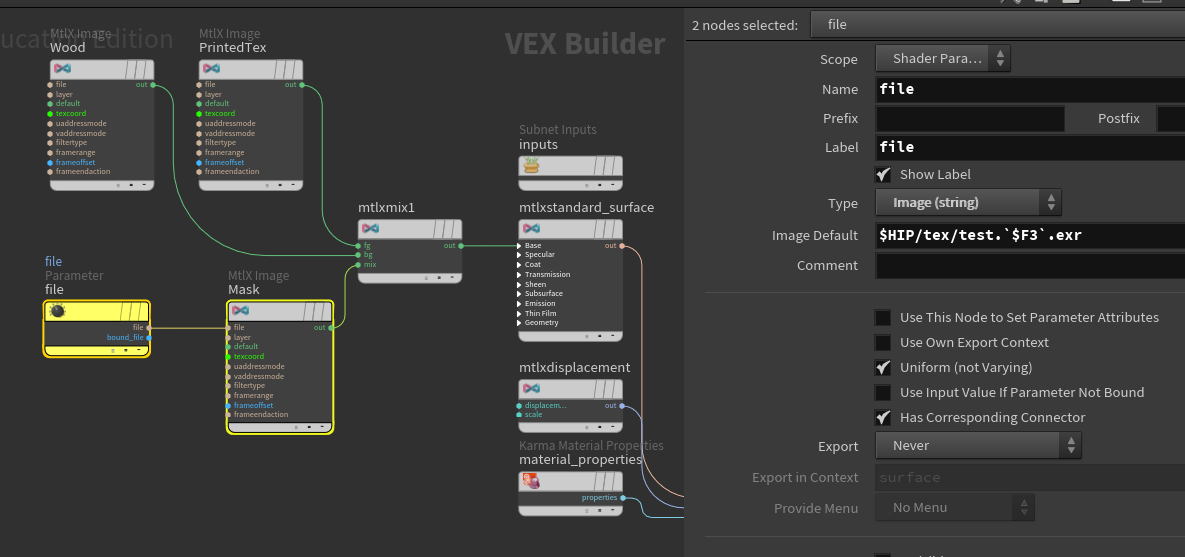
Task: Click the Mask node's out connector
Action: tap(333, 327)
